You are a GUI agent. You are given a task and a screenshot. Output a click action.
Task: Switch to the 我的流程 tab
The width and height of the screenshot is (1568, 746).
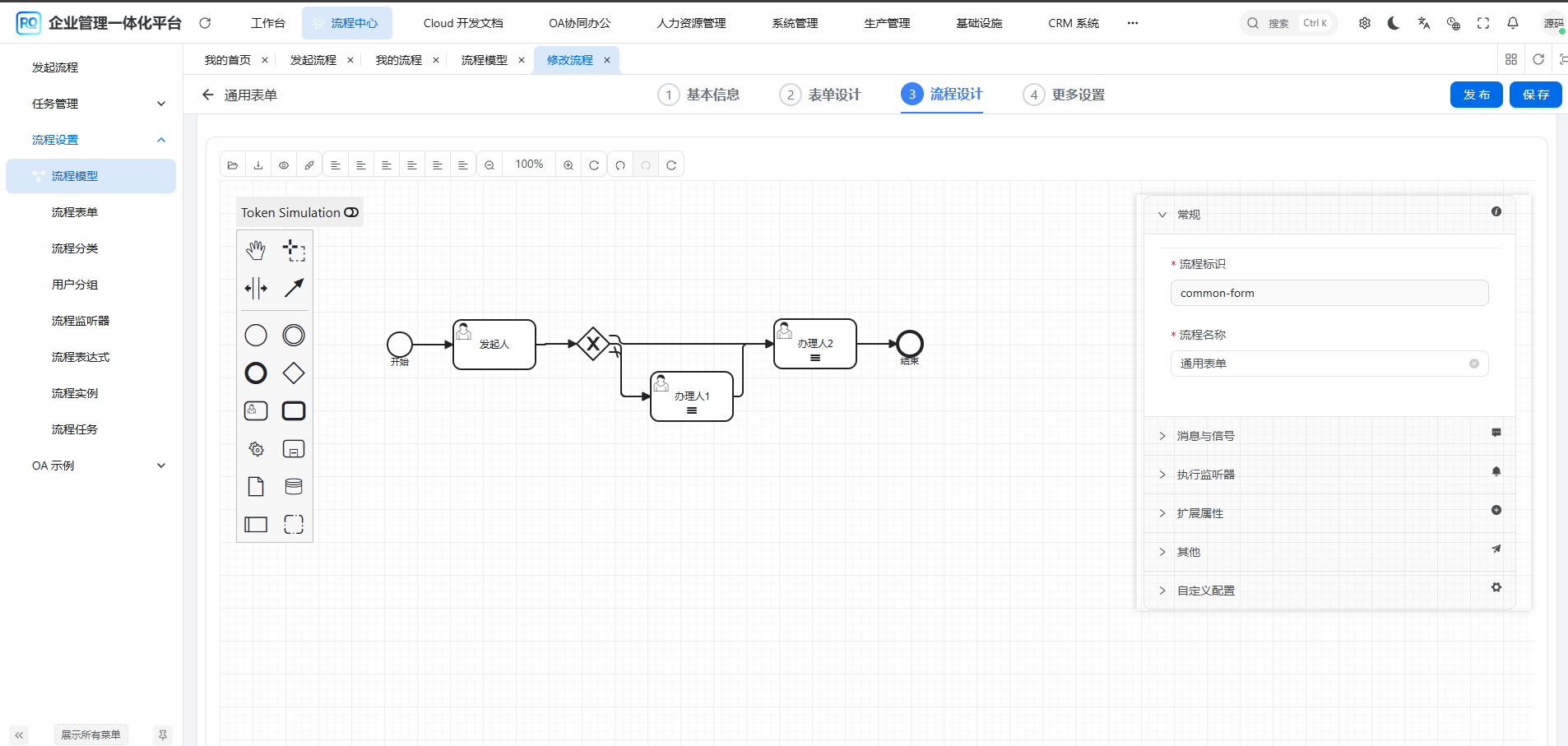399,60
